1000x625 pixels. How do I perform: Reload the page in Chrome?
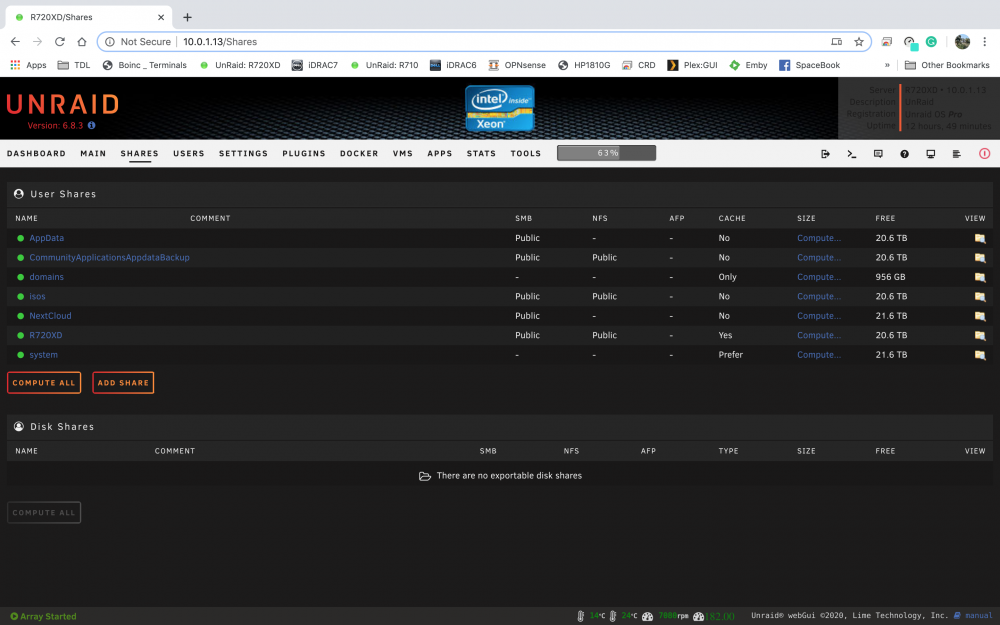tap(59, 41)
